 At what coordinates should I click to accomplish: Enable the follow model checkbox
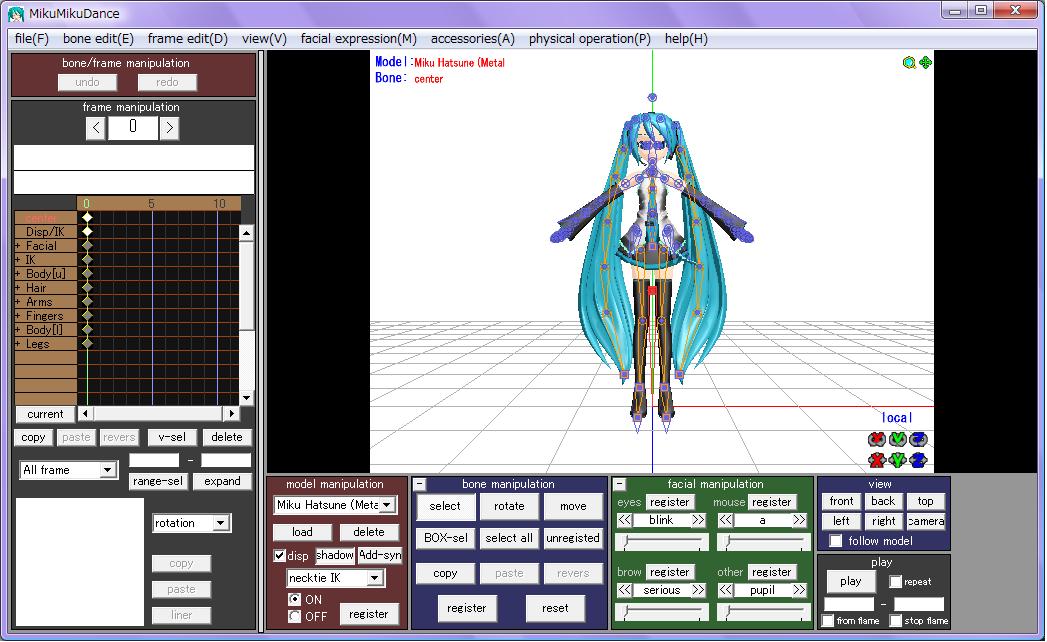tap(835, 540)
